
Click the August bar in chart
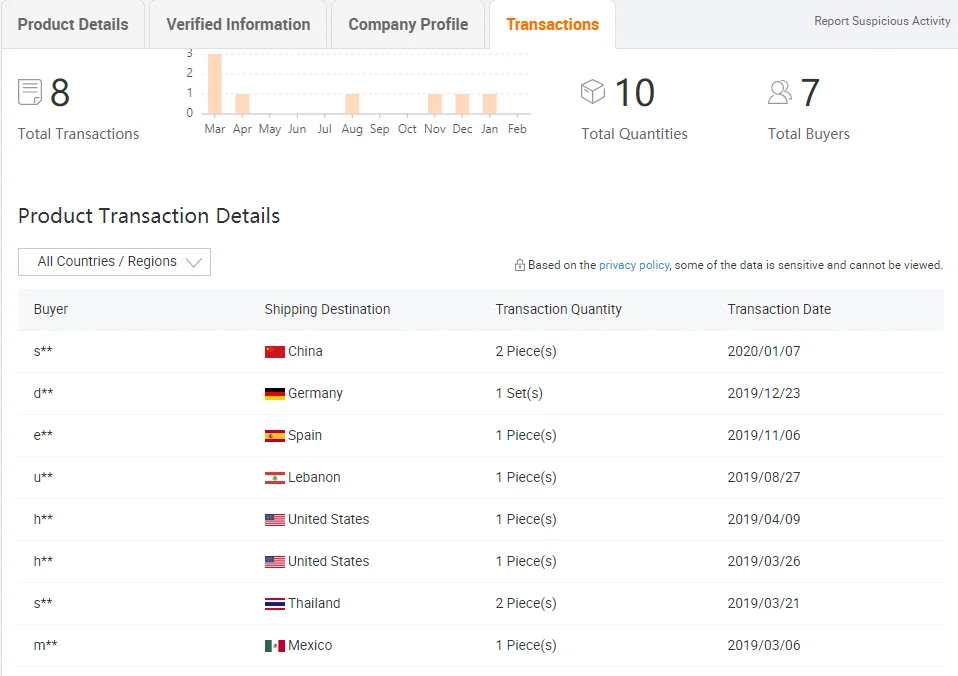click(x=352, y=104)
